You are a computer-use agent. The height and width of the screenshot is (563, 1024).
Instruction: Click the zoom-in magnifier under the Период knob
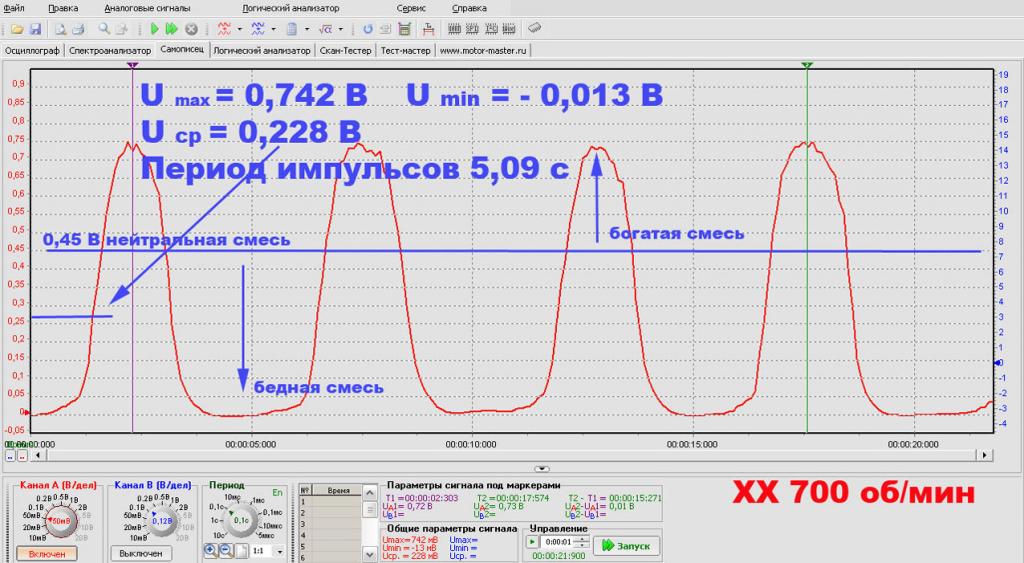point(211,550)
